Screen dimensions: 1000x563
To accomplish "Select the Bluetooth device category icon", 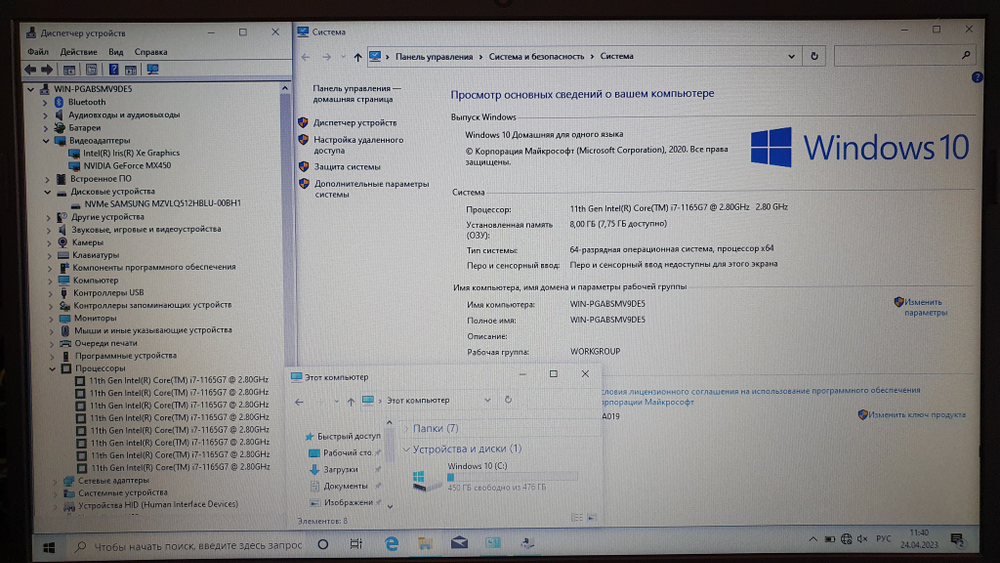I will [x=59, y=102].
